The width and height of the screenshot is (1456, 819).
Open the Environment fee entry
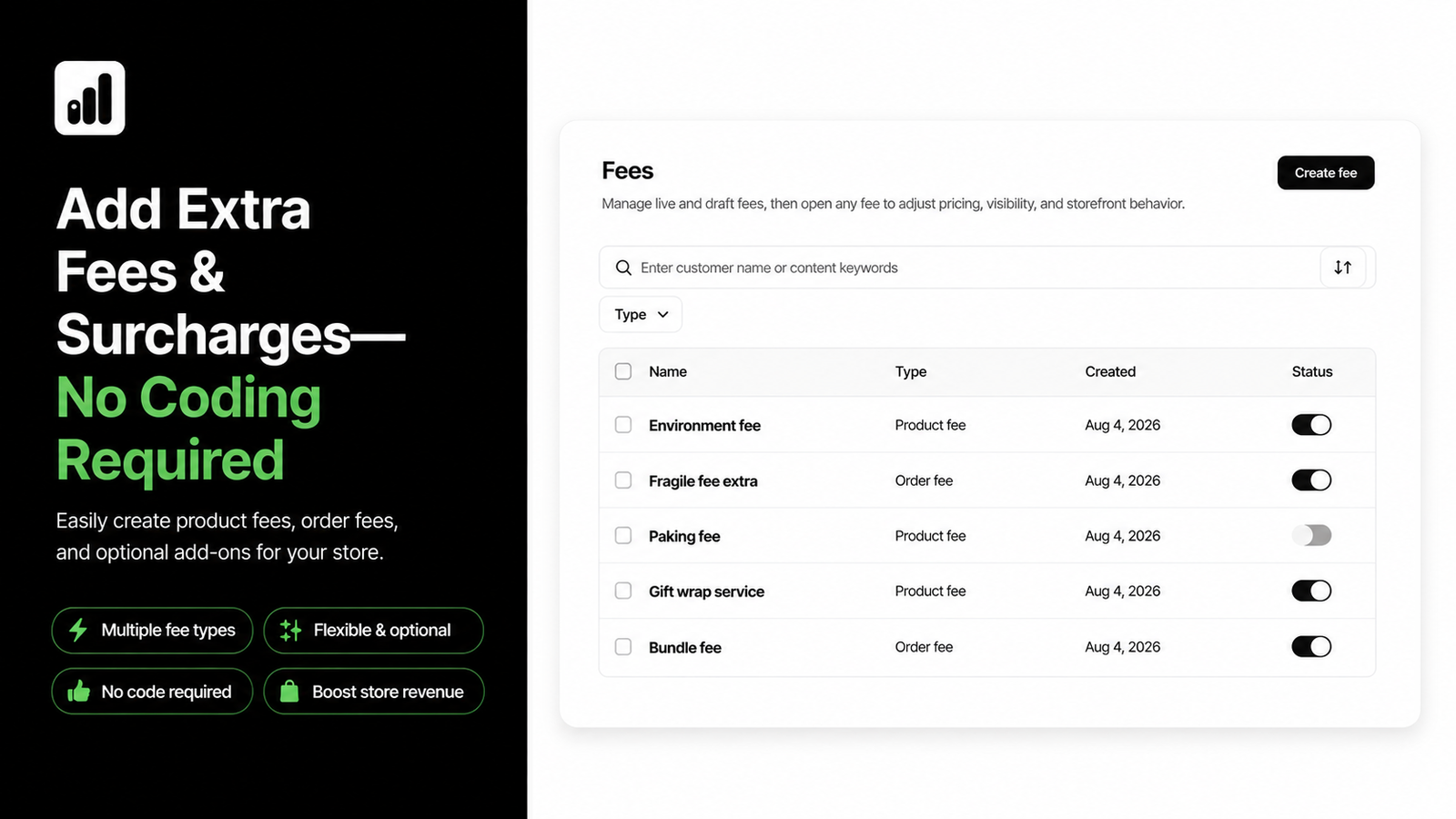[x=704, y=425]
